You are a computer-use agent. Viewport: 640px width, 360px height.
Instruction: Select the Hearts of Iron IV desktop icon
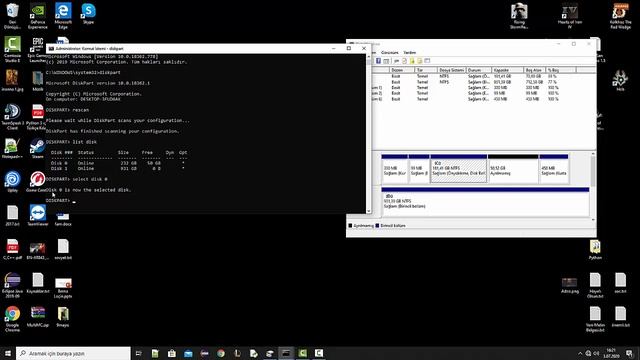click(x=570, y=16)
